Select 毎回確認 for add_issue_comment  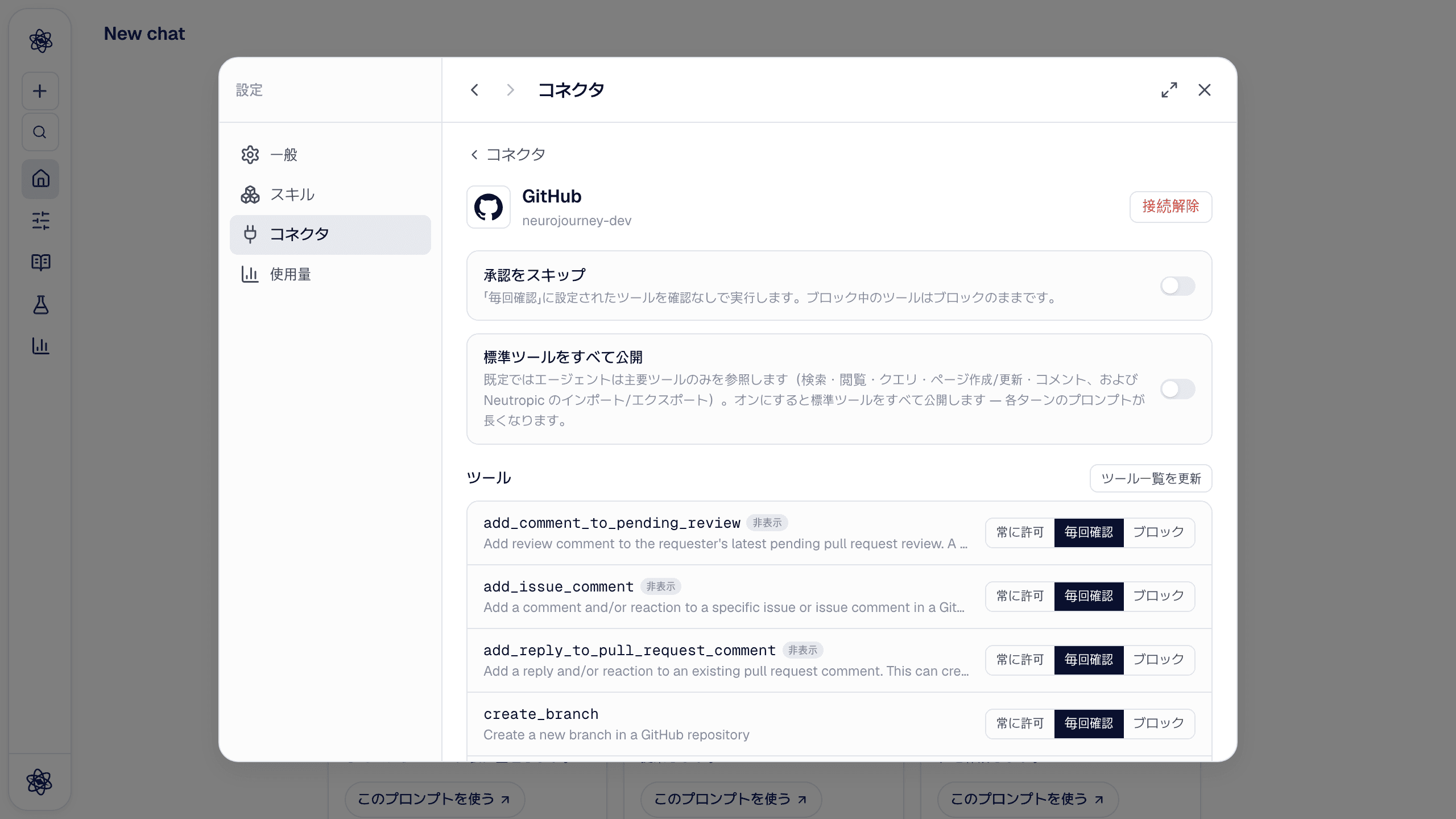[1089, 596]
